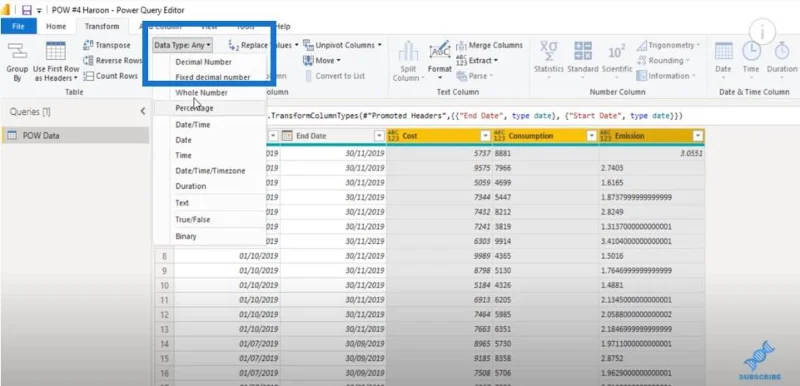Open the Rounding dropdown

(x=662, y=61)
